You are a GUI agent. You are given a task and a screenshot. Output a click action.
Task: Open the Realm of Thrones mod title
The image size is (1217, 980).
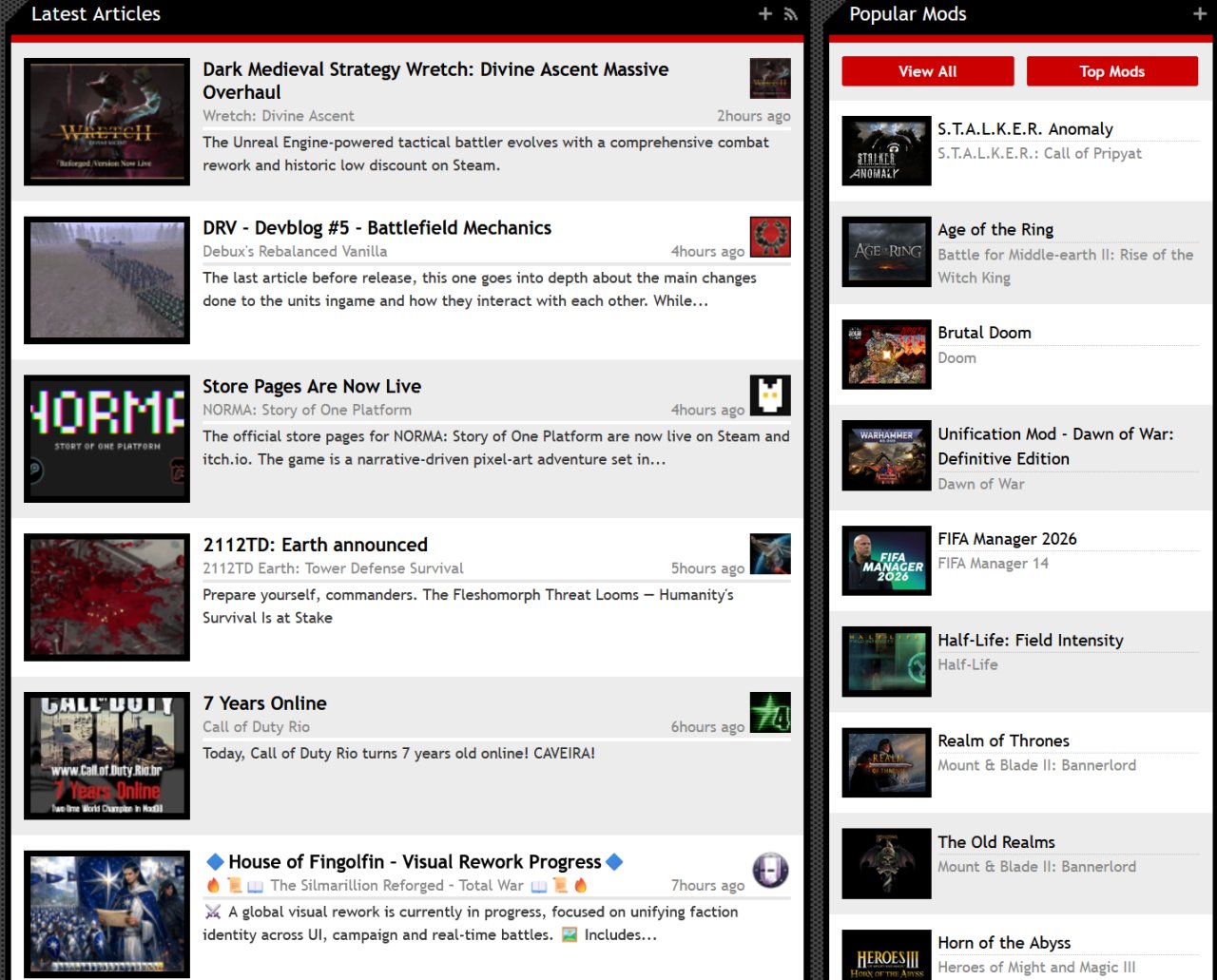coord(1003,741)
